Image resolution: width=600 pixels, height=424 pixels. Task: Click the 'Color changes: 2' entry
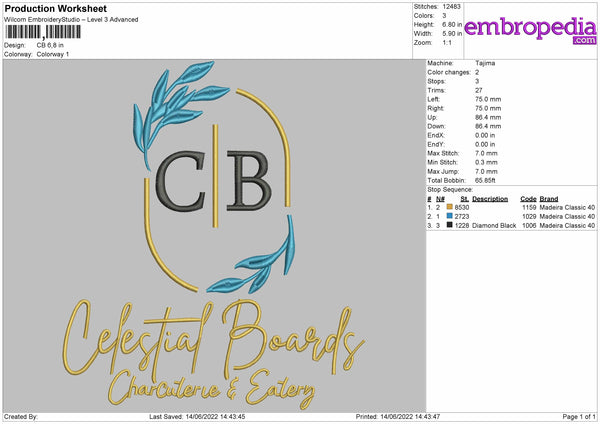(453, 72)
